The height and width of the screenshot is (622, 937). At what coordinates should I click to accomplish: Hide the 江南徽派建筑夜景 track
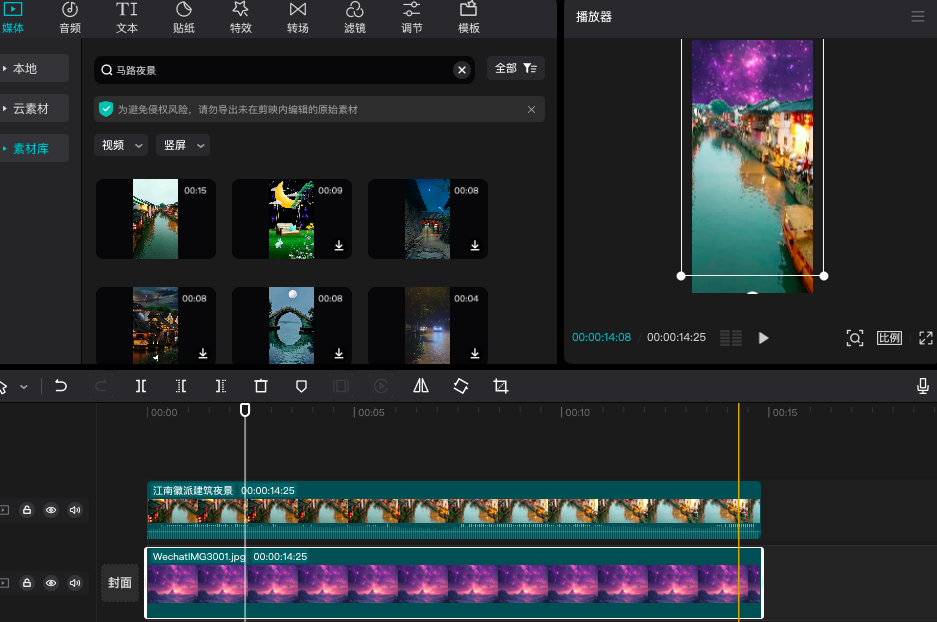pos(51,510)
